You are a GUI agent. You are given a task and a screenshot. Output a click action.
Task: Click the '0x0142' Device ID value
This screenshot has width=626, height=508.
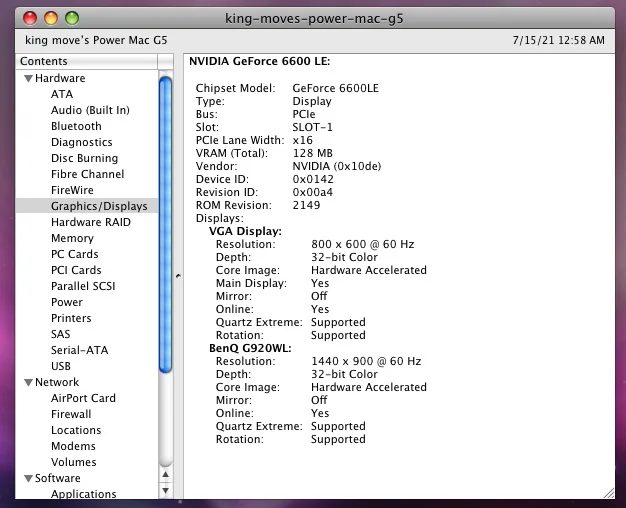[x=313, y=179]
